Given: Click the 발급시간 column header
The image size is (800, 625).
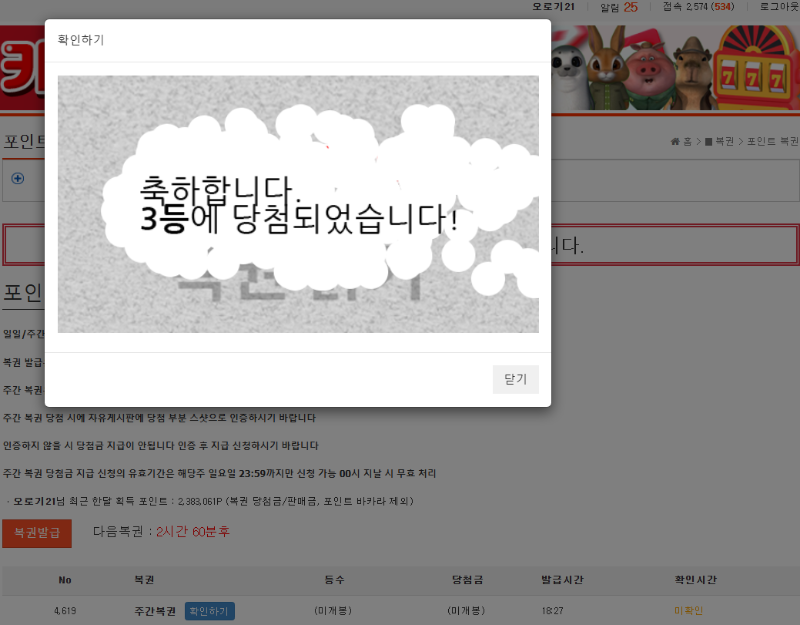Looking at the screenshot, I should pyautogui.click(x=562, y=580).
